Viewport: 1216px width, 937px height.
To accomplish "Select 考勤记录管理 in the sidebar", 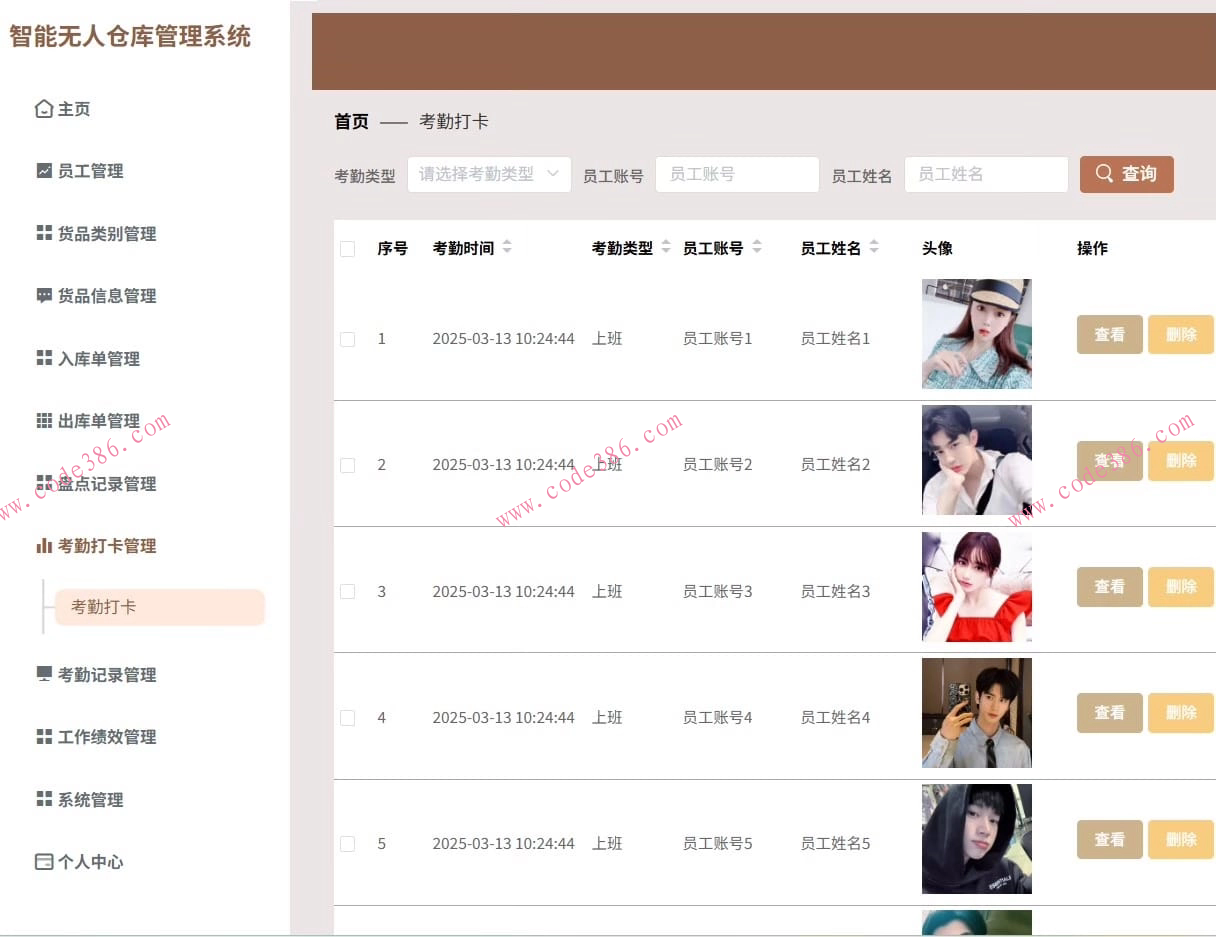I will (42, 675).
